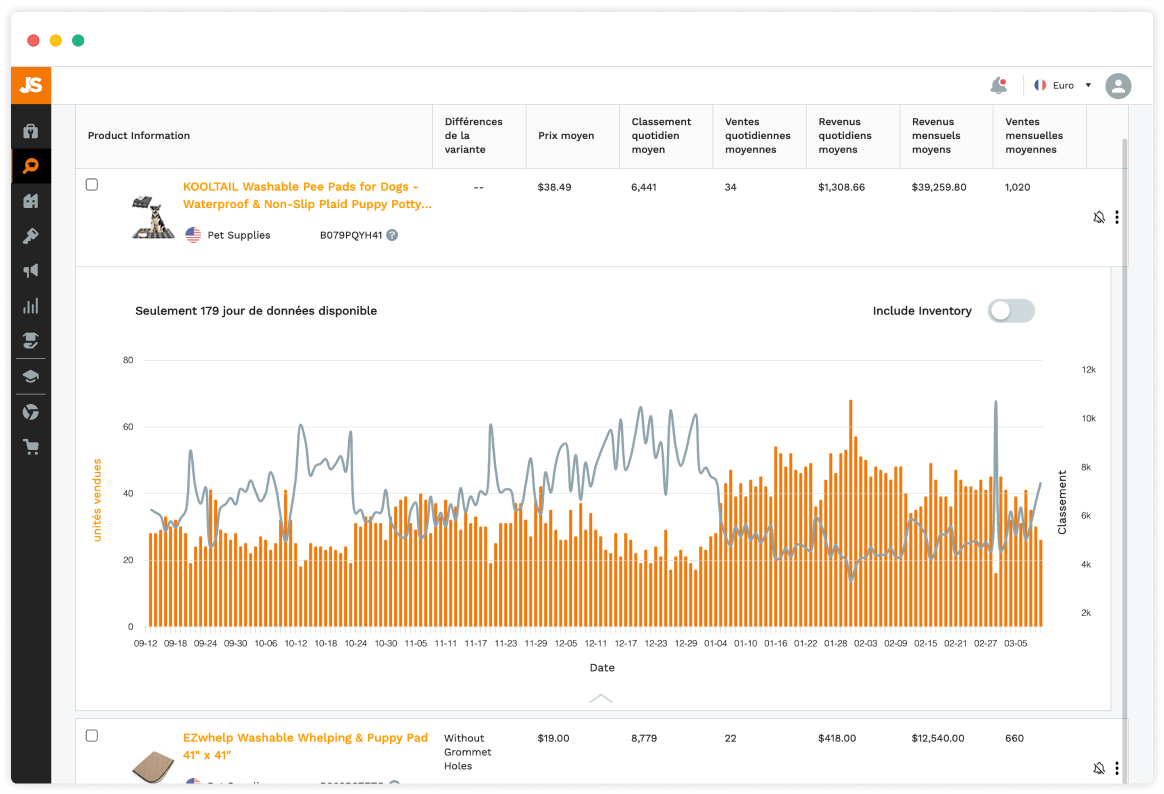Click the Chrome icon in the sidebar
This screenshot has width=1164, height=794.
pos(30,412)
